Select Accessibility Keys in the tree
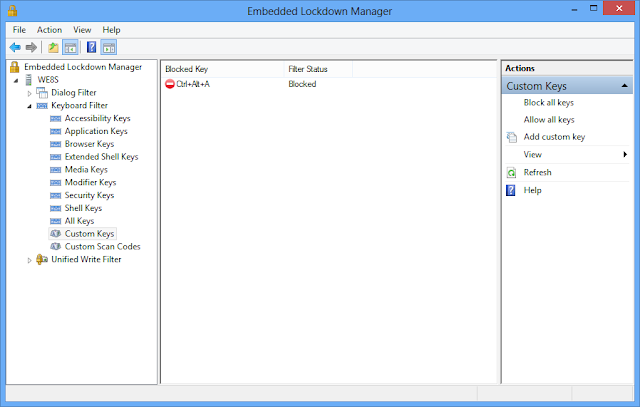640x407 pixels. (x=98, y=118)
